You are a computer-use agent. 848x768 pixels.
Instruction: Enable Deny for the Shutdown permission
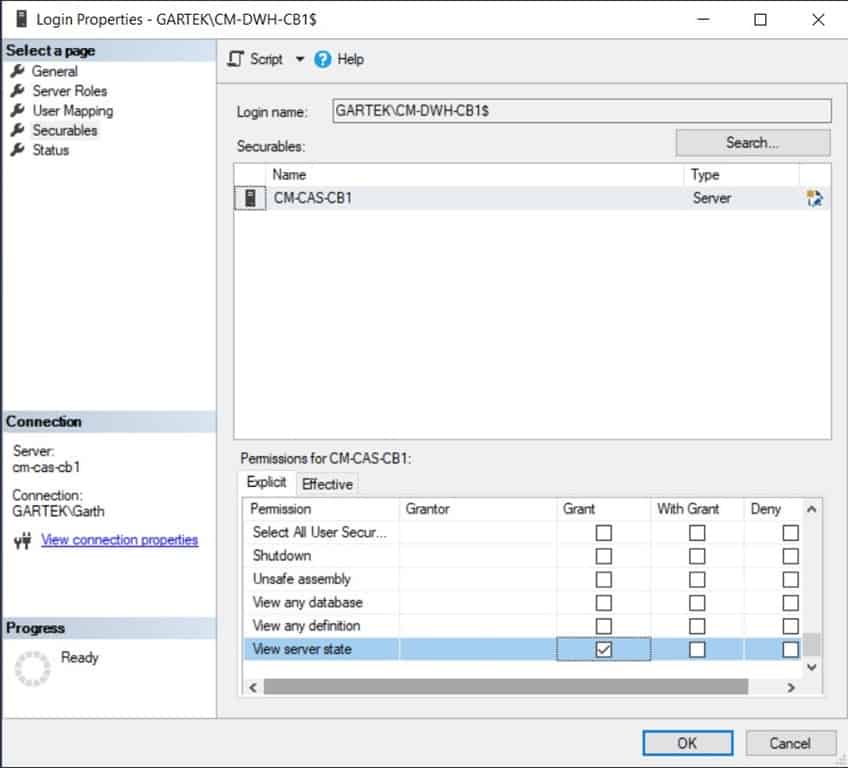click(x=789, y=556)
